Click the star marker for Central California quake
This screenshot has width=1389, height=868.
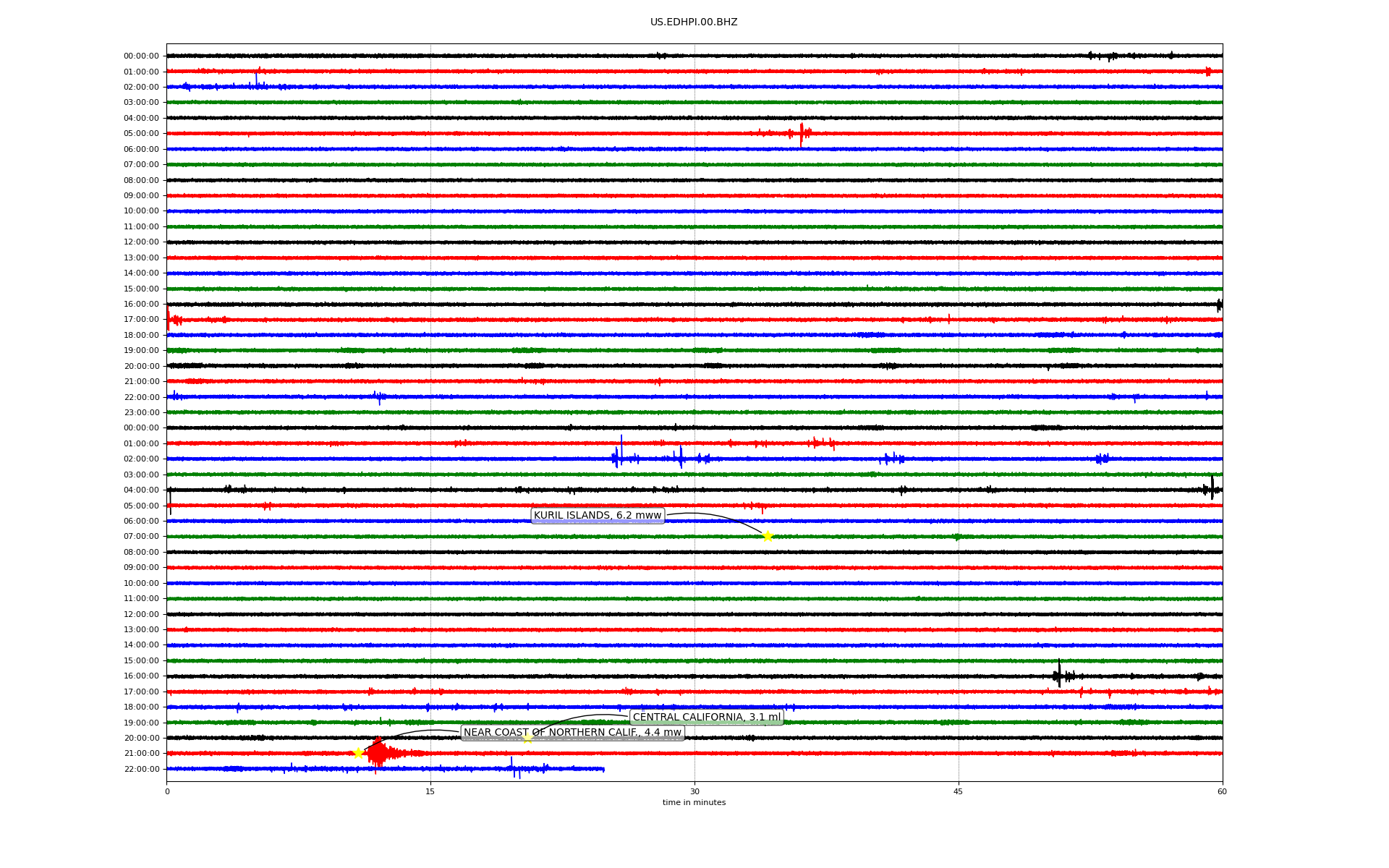click(527, 738)
